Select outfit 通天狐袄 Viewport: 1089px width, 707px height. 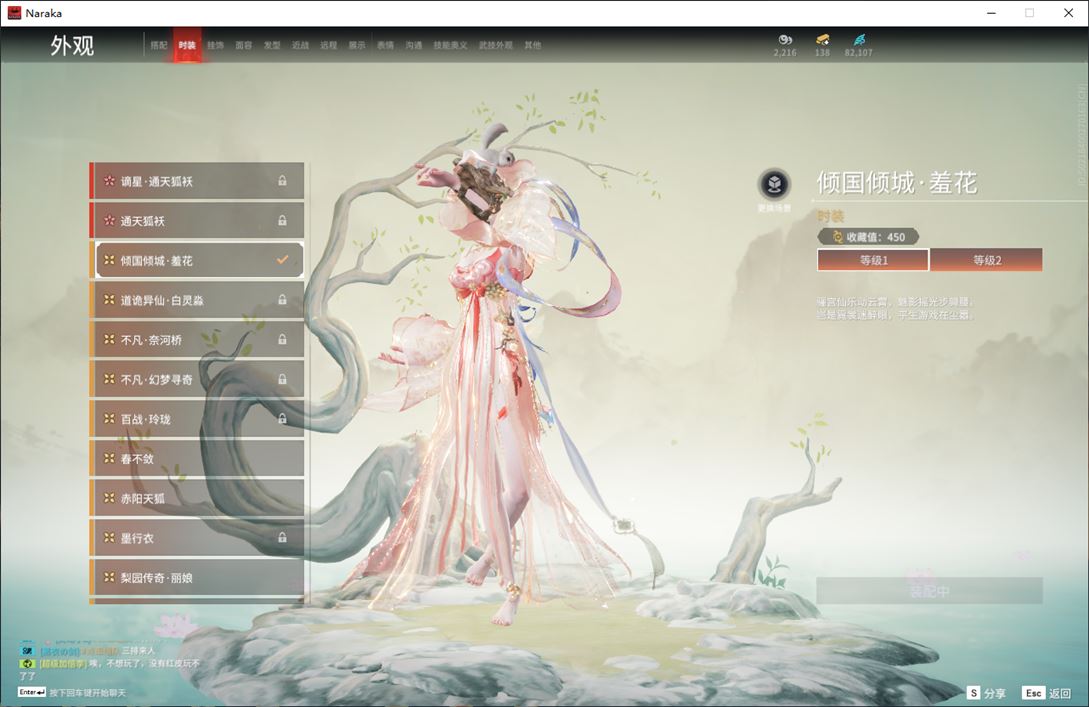[x=197, y=220]
